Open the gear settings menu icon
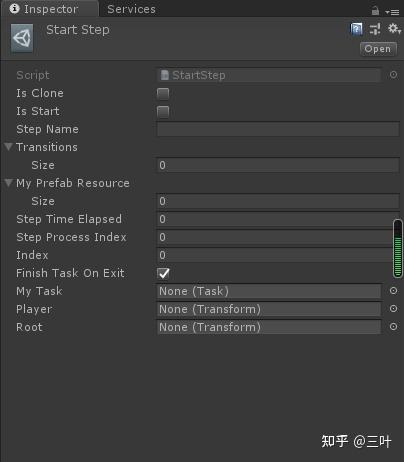Screen dimensions: 404x462 click(x=394, y=29)
